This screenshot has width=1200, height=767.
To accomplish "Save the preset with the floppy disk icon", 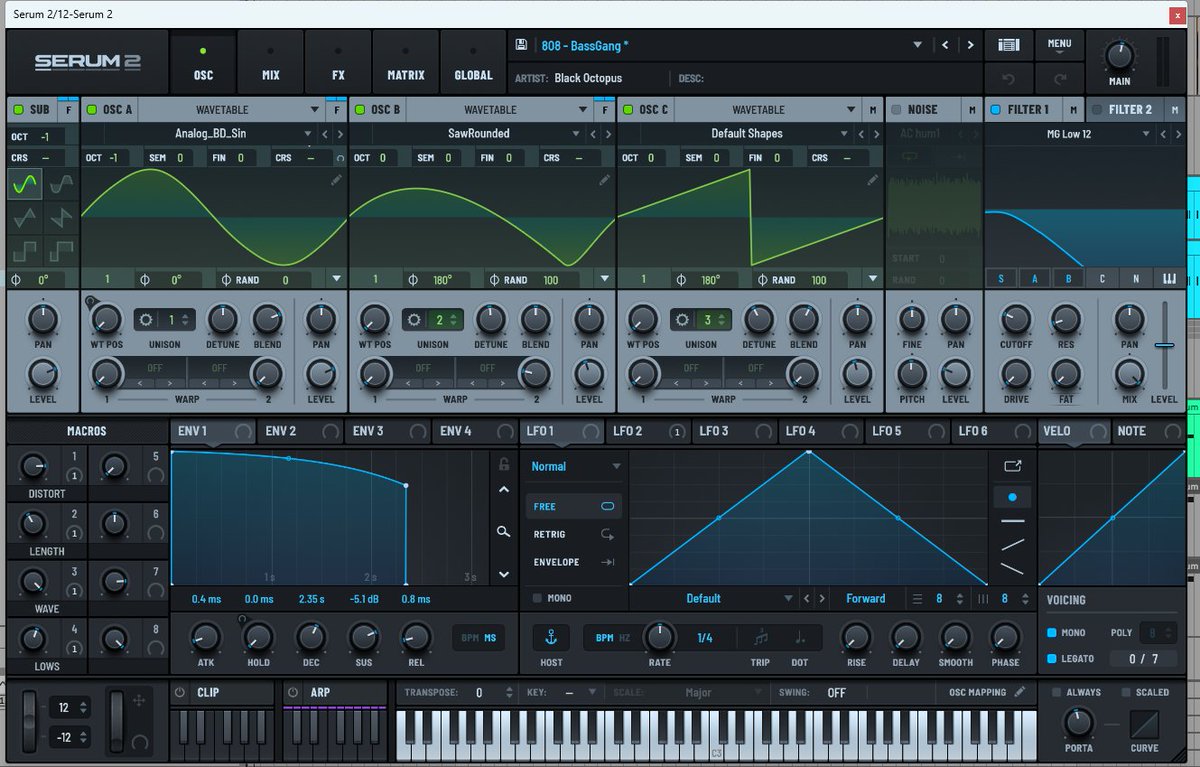I will point(521,45).
